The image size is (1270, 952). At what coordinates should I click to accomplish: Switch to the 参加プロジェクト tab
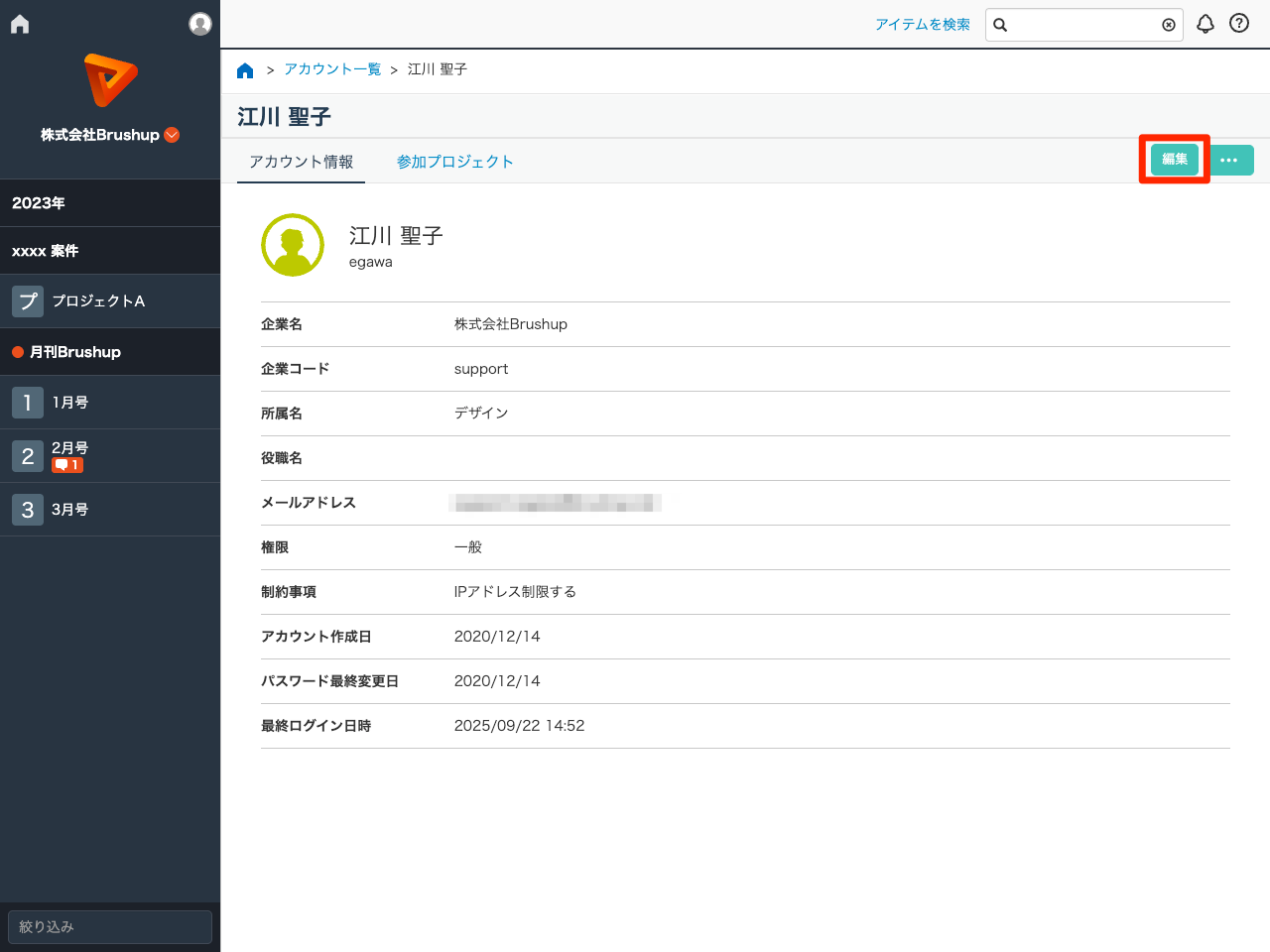pyautogui.click(x=455, y=160)
